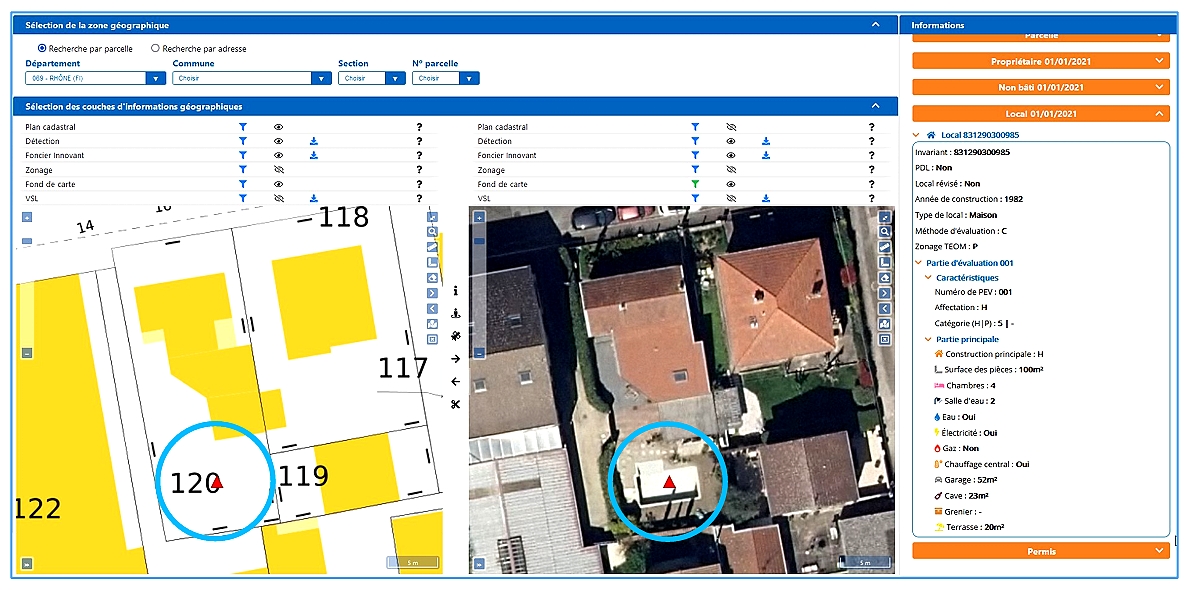Select the area measure tool on the cadastral map
Viewport: 1188px width, 590px height.
coord(432,262)
